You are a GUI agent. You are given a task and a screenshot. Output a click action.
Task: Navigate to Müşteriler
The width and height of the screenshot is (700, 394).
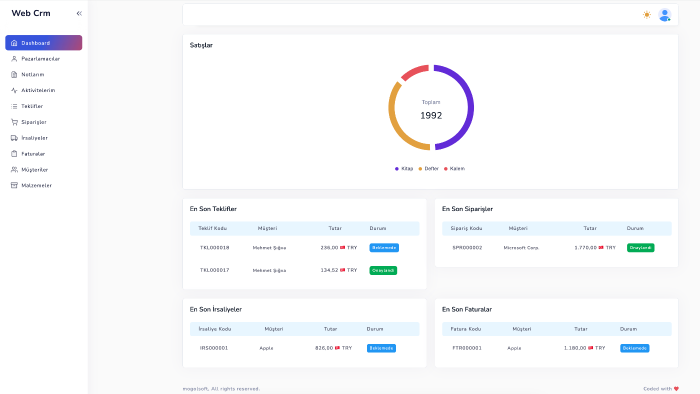(x=44, y=170)
